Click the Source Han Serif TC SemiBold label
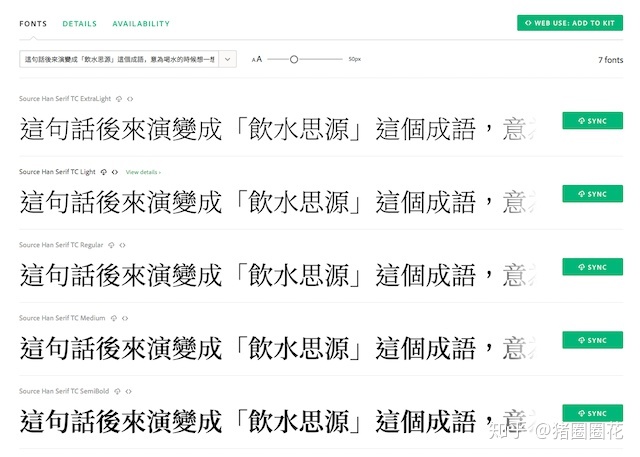The height and width of the screenshot is (457, 640). tap(64, 391)
